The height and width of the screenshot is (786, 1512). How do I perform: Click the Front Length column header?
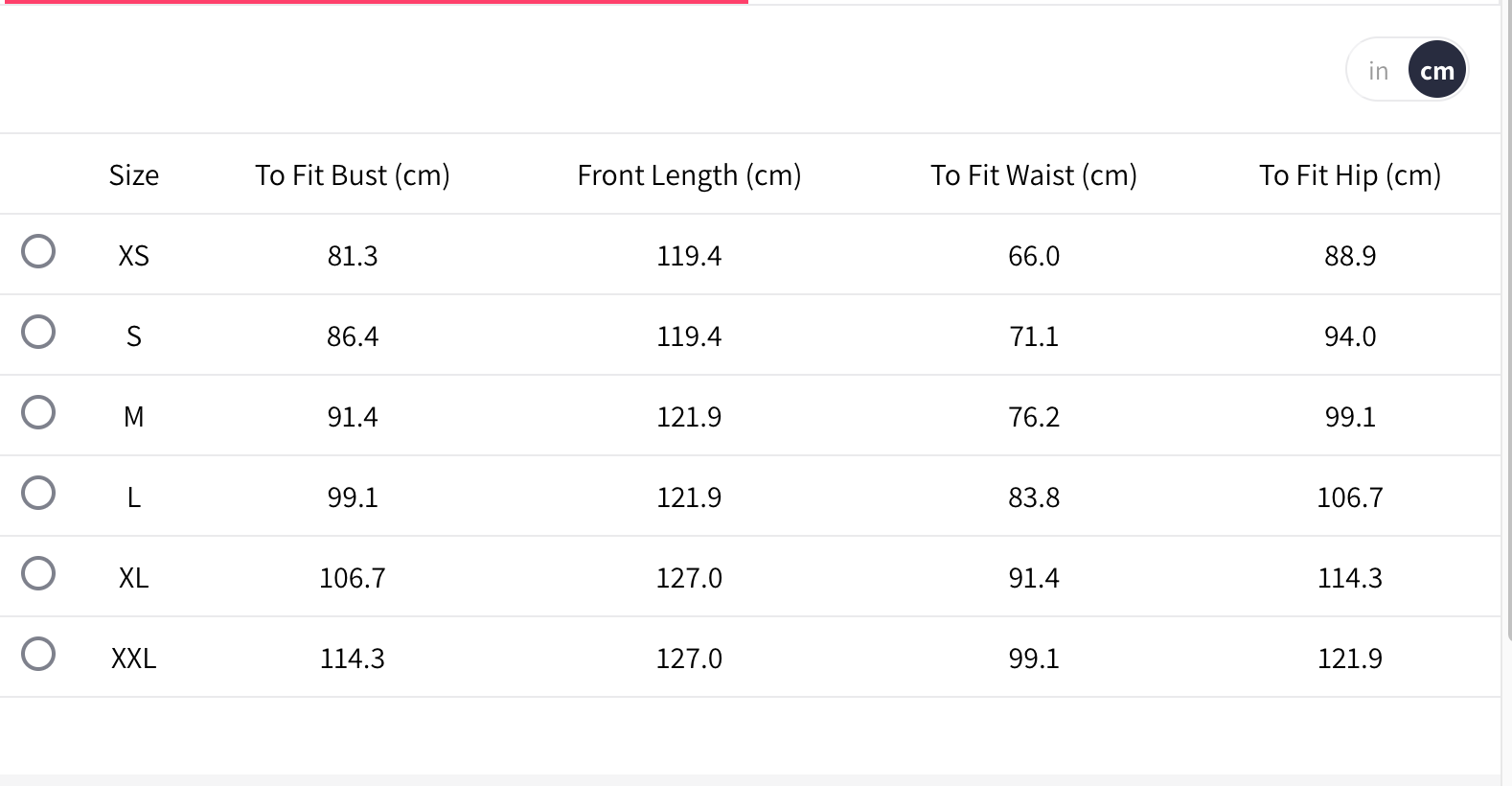[x=689, y=175]
